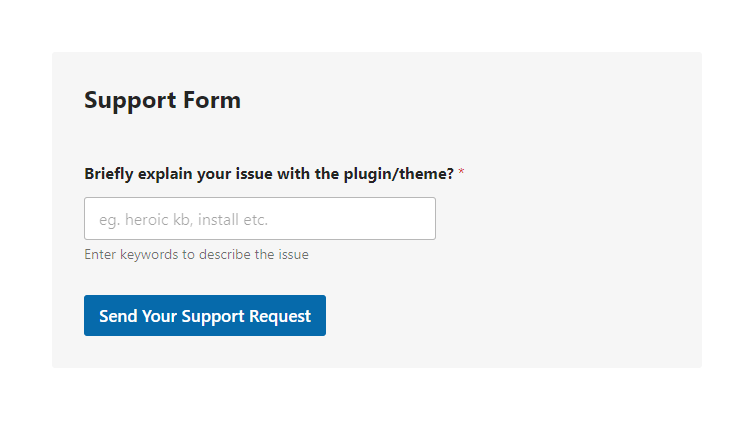This screenshot has height=422, width=756.
Task: Click the word 'issue' in bold label
Action: 254,174
